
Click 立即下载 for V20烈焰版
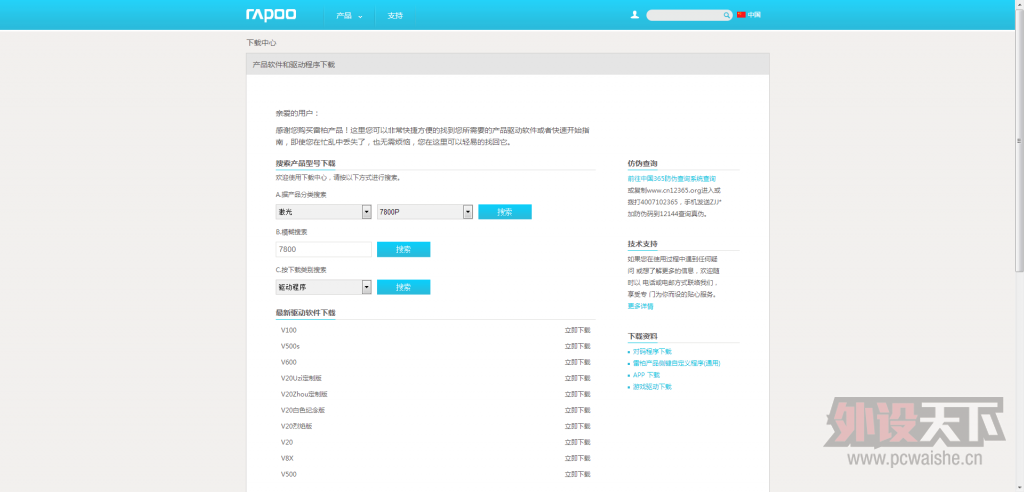pyautogui.click(x=577, y=426)
